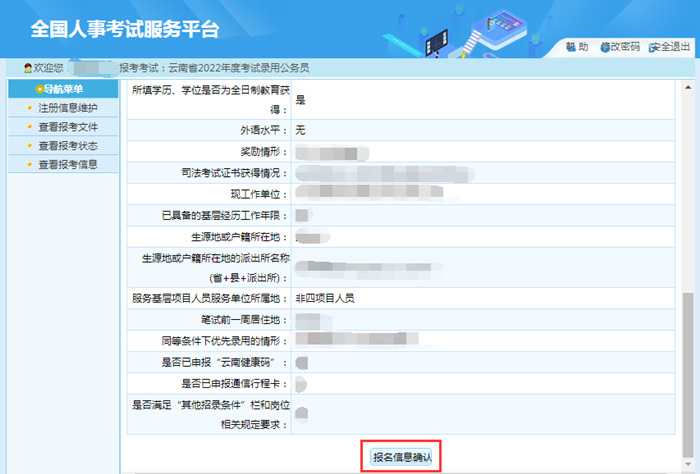The height and width of the screenshot is (474, 700).
Task: Click the 全国人事考试服务平台 site title
Action: pos(125,28)
